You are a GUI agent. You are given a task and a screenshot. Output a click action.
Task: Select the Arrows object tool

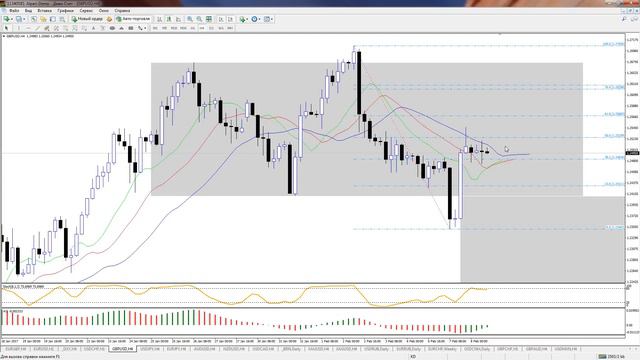pos(140,28)
